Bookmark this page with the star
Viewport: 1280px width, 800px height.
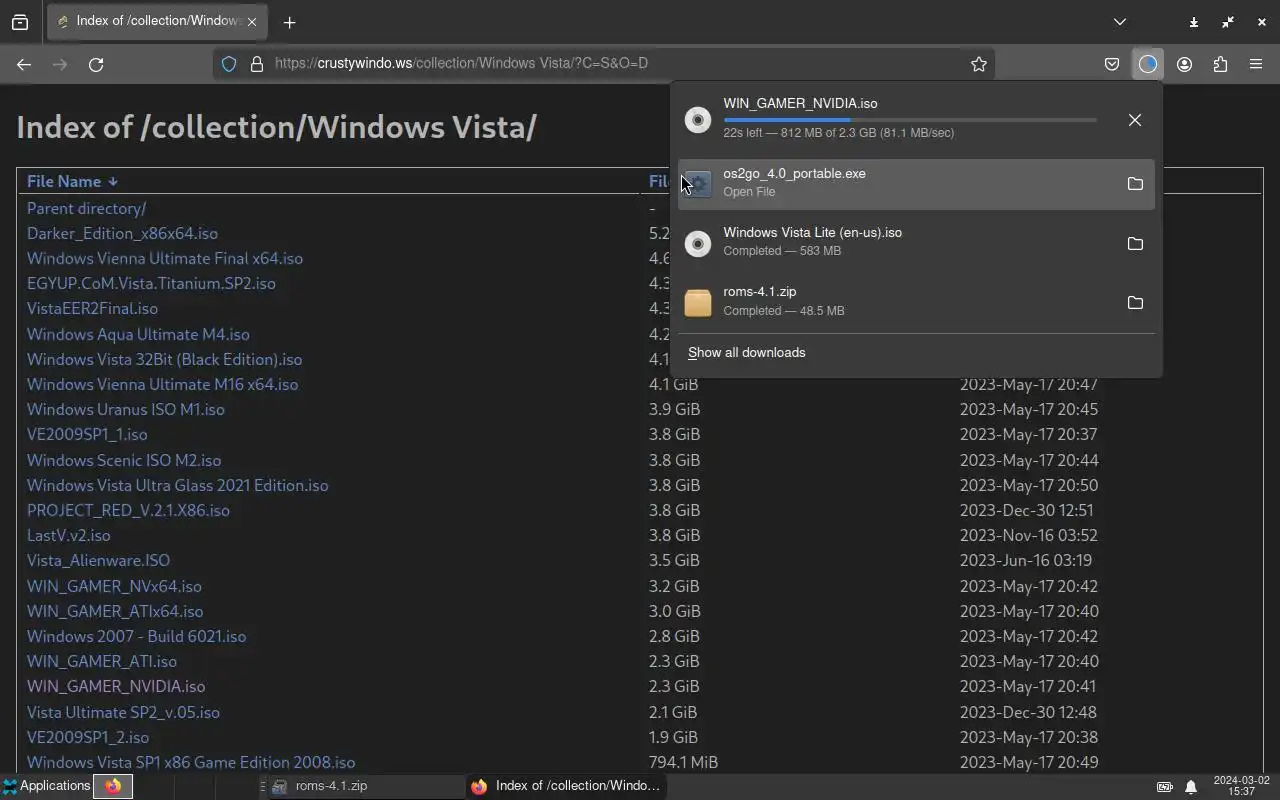point(978,64)
